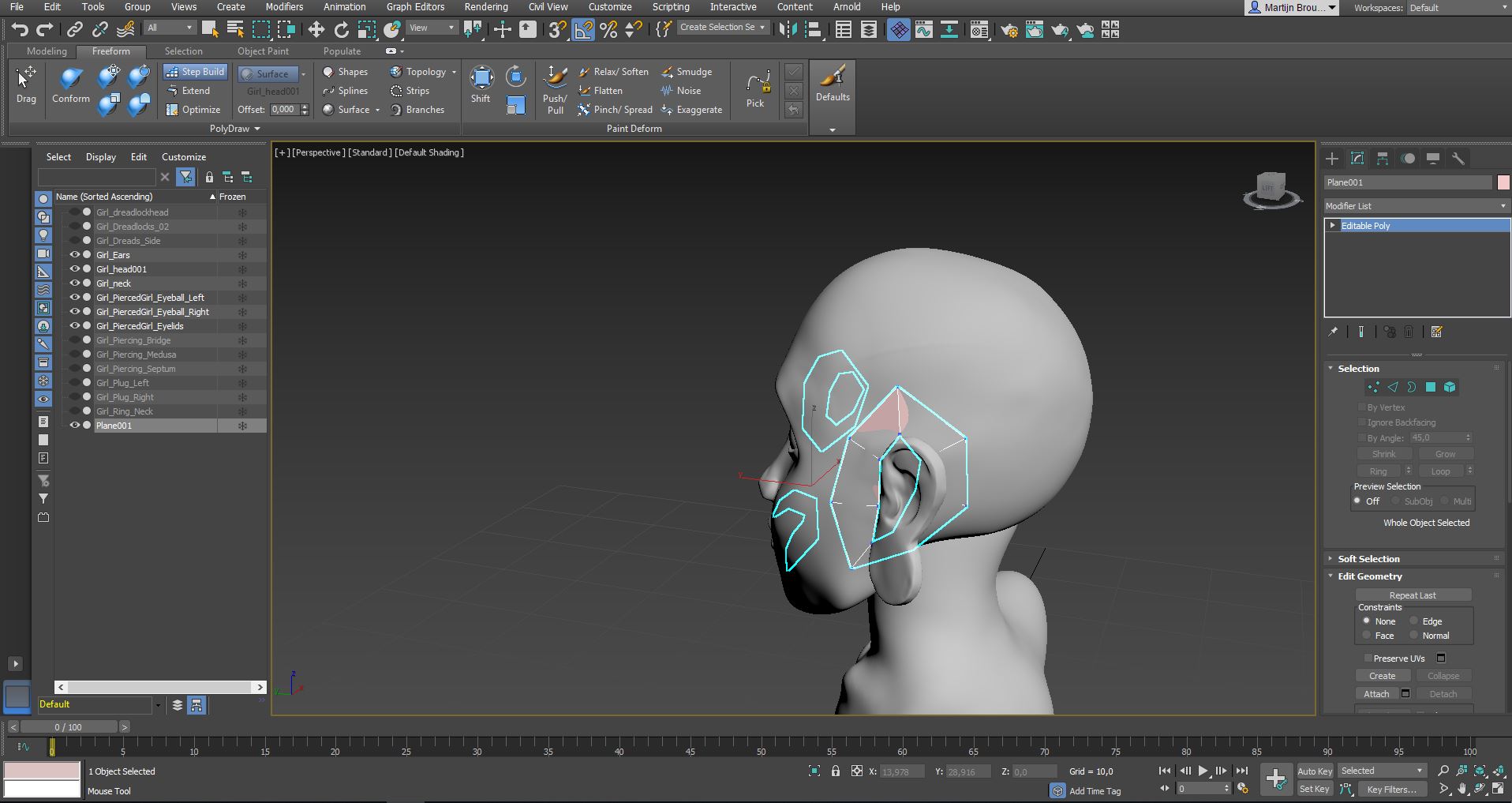
Task: Activate Polygon sub-object mode
Action: click(1431, 387)
